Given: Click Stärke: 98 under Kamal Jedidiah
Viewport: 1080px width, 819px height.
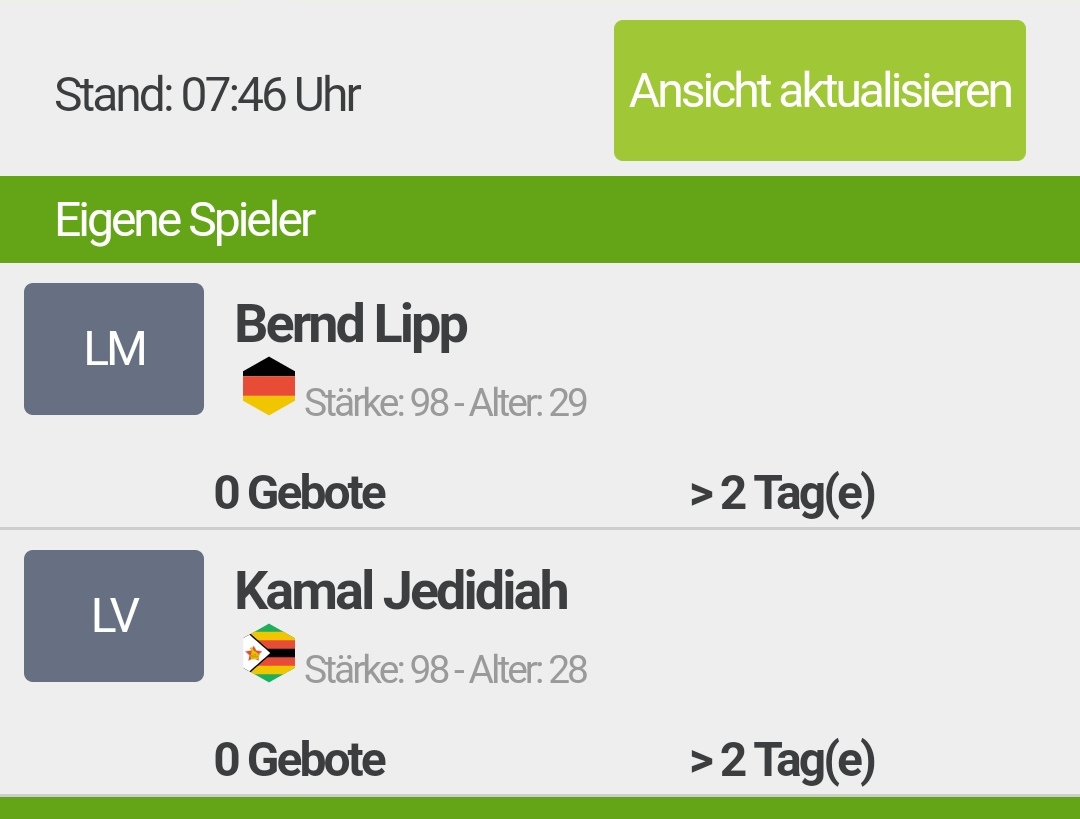Looking at the screenshot, I should tap(376, 670).
